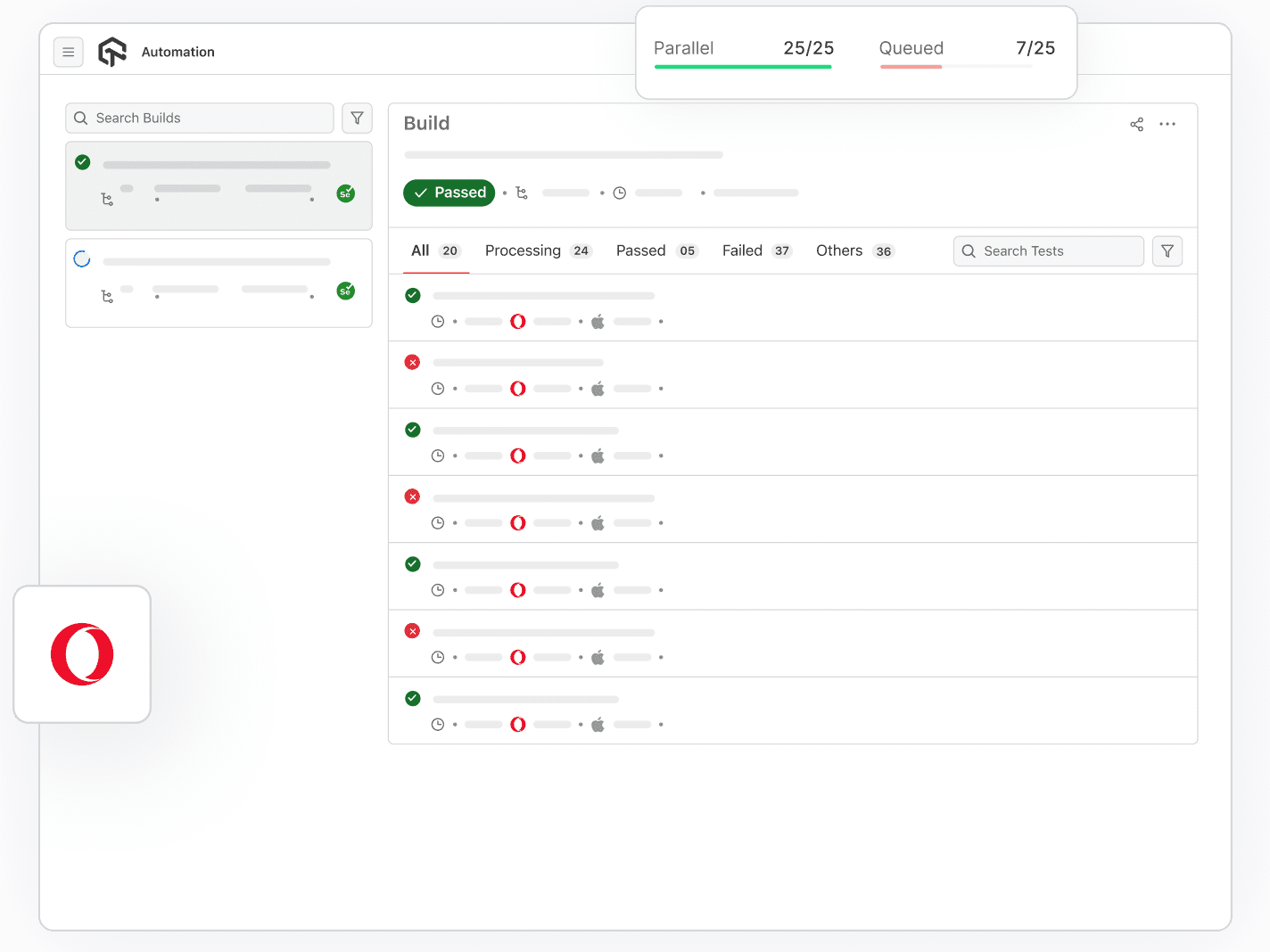The height and width of the screenshot is (952, 1270).
Task: Click the blue loading spinner on the second build
Action: (82, 259)
